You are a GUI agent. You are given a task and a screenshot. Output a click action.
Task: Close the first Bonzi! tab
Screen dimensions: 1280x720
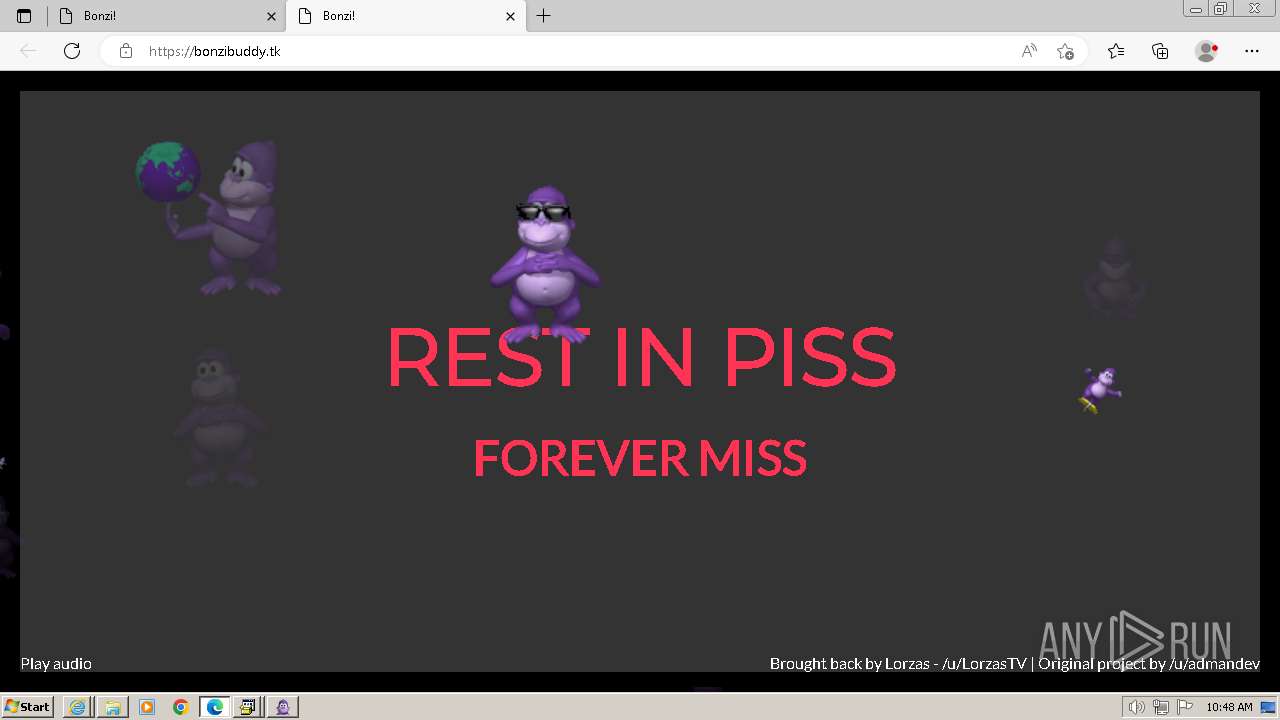271,16
